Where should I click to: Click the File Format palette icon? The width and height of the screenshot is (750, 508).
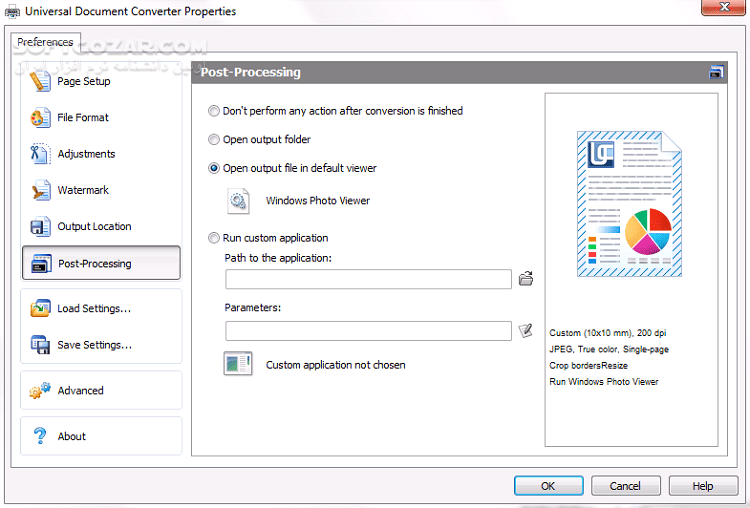[x=40, y=118]
